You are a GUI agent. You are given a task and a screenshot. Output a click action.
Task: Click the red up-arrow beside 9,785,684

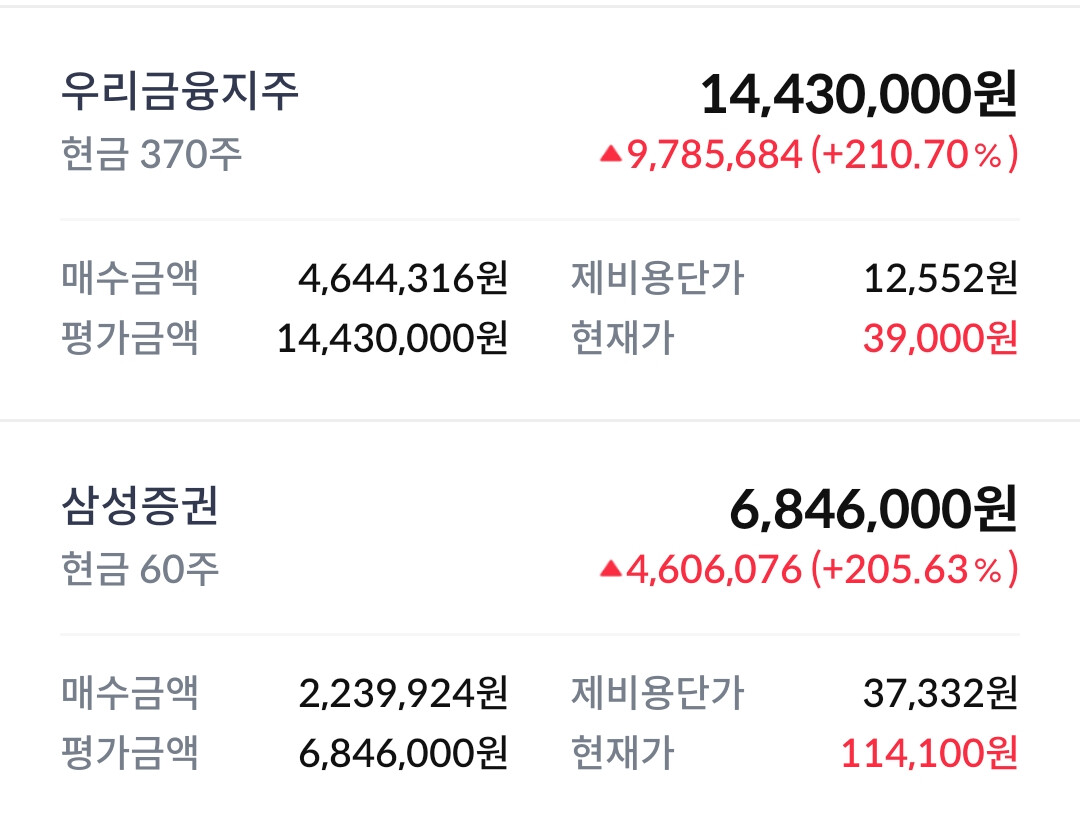click(x=610, y=154)
